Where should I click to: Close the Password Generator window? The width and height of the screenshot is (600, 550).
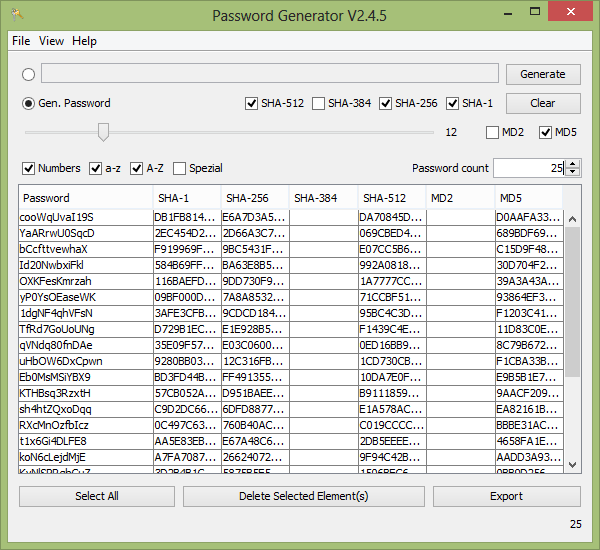coord(571,11)
